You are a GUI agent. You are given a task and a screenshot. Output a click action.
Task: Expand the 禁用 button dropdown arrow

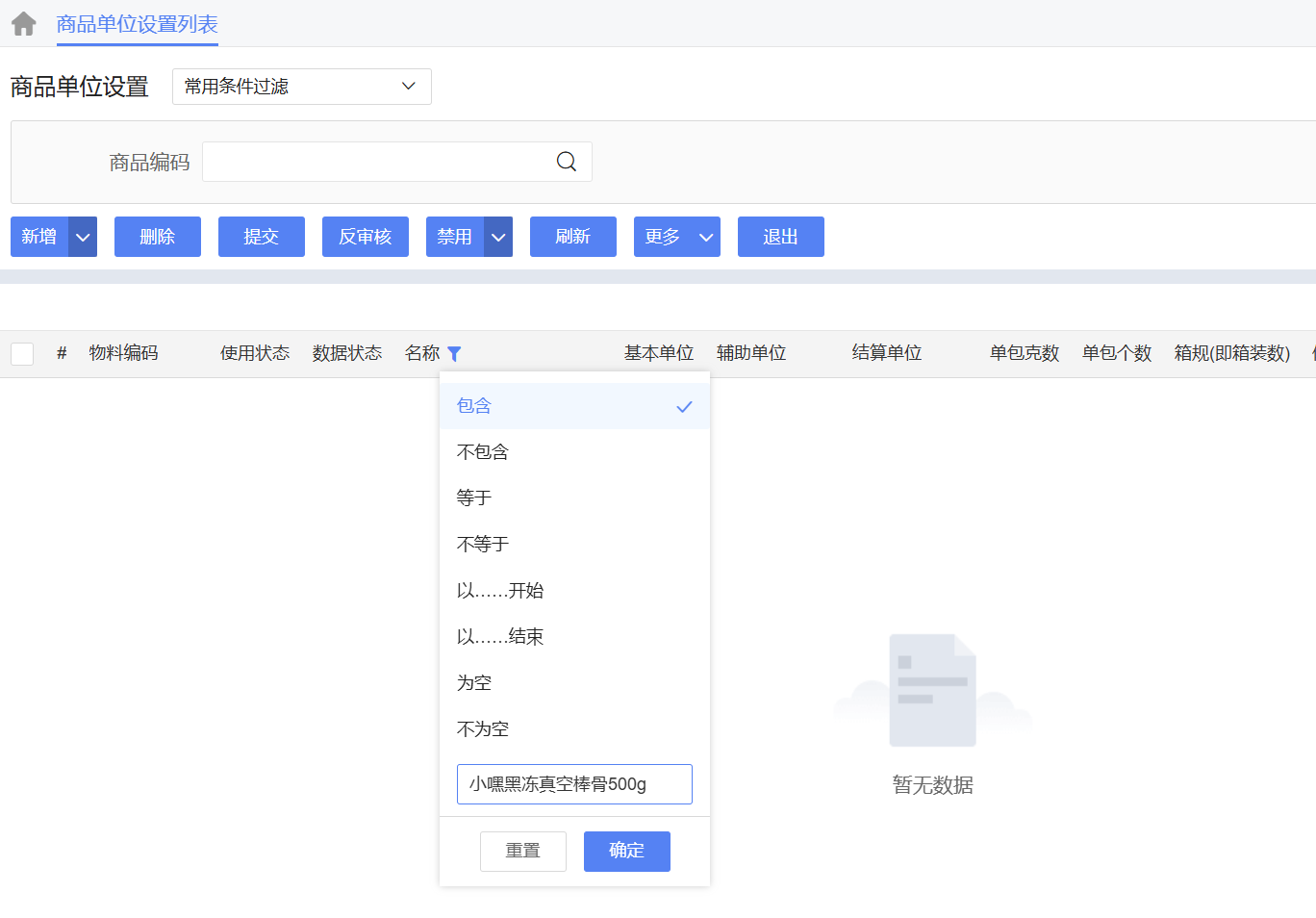click(x=498, y=237)
